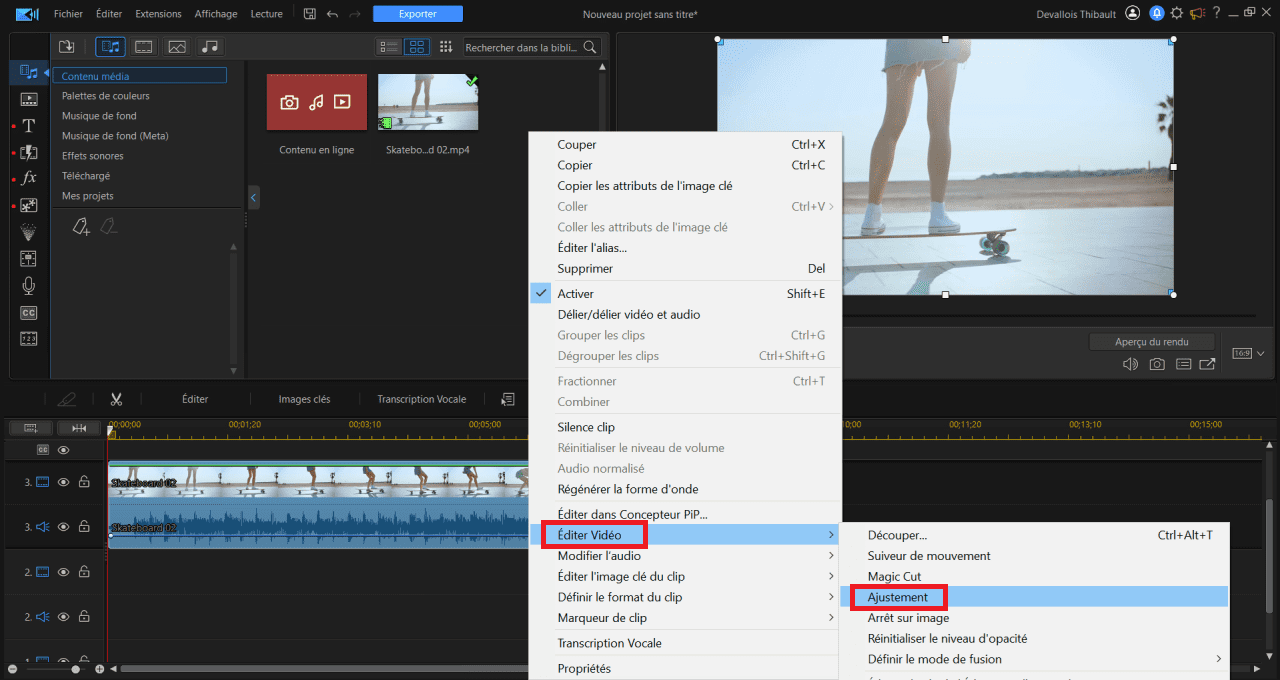
Task: Collapse the library side panel arrow
Action: [253, 198]
